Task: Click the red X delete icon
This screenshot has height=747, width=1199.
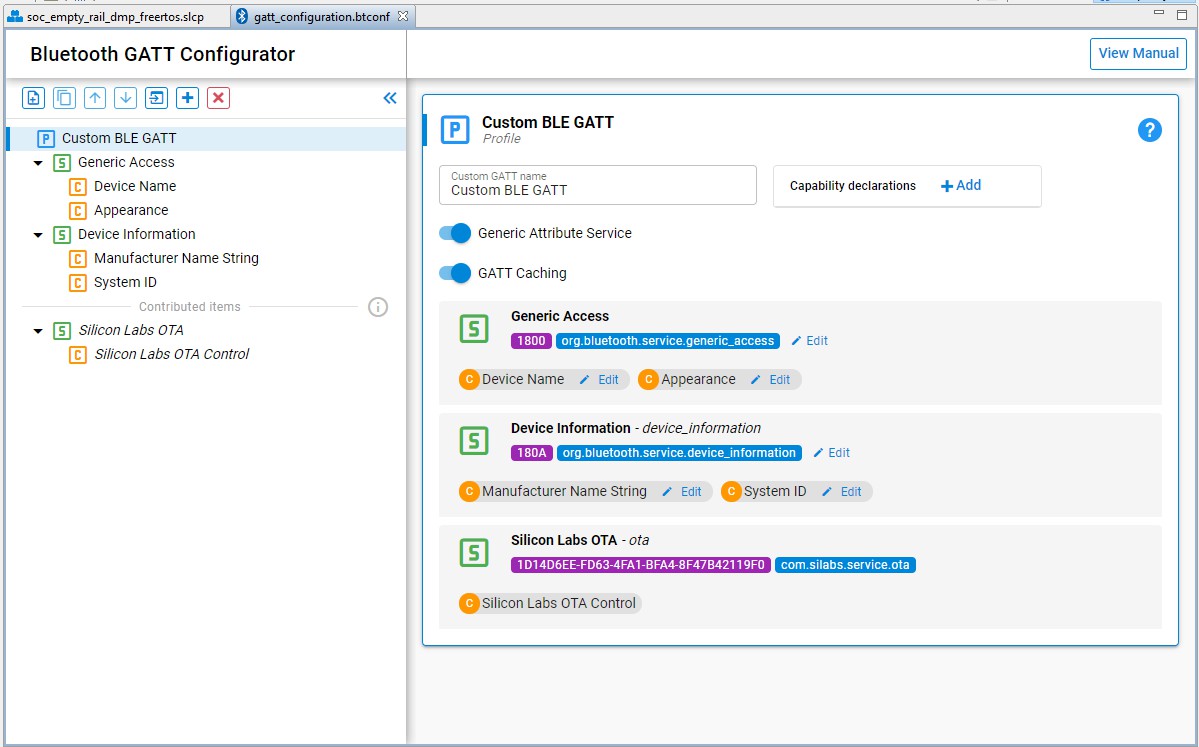Action: pyautogui.click(x=218, y=98)
